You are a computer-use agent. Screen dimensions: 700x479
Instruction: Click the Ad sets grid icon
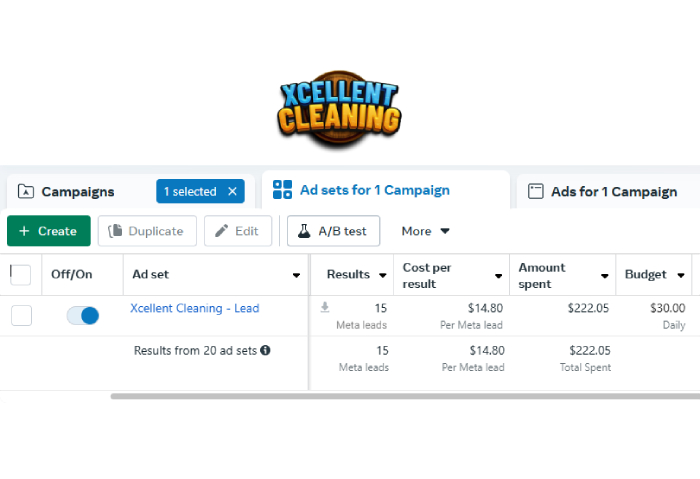282,190
